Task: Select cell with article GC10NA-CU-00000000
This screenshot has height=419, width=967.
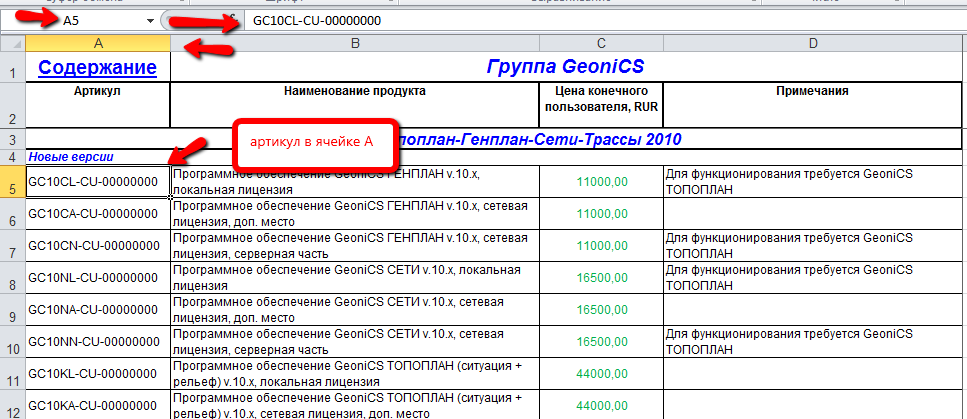Action: pos(97,310)
